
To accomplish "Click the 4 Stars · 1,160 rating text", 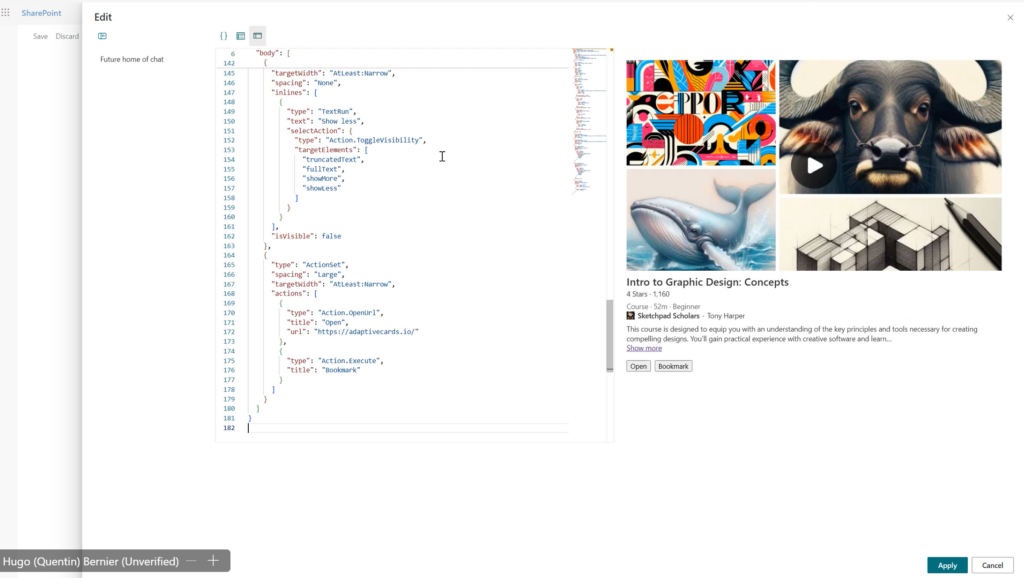I will coord(648,295).
